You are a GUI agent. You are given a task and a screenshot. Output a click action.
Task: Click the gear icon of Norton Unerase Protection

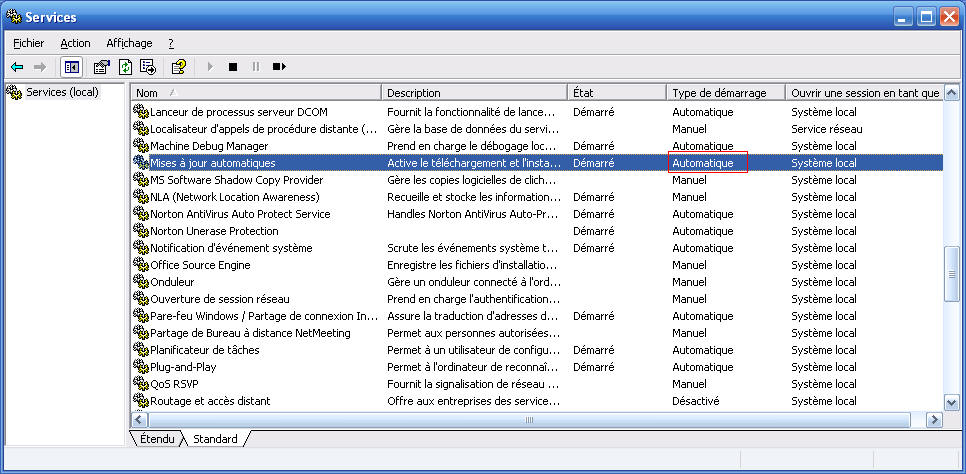tap(140, 231)
